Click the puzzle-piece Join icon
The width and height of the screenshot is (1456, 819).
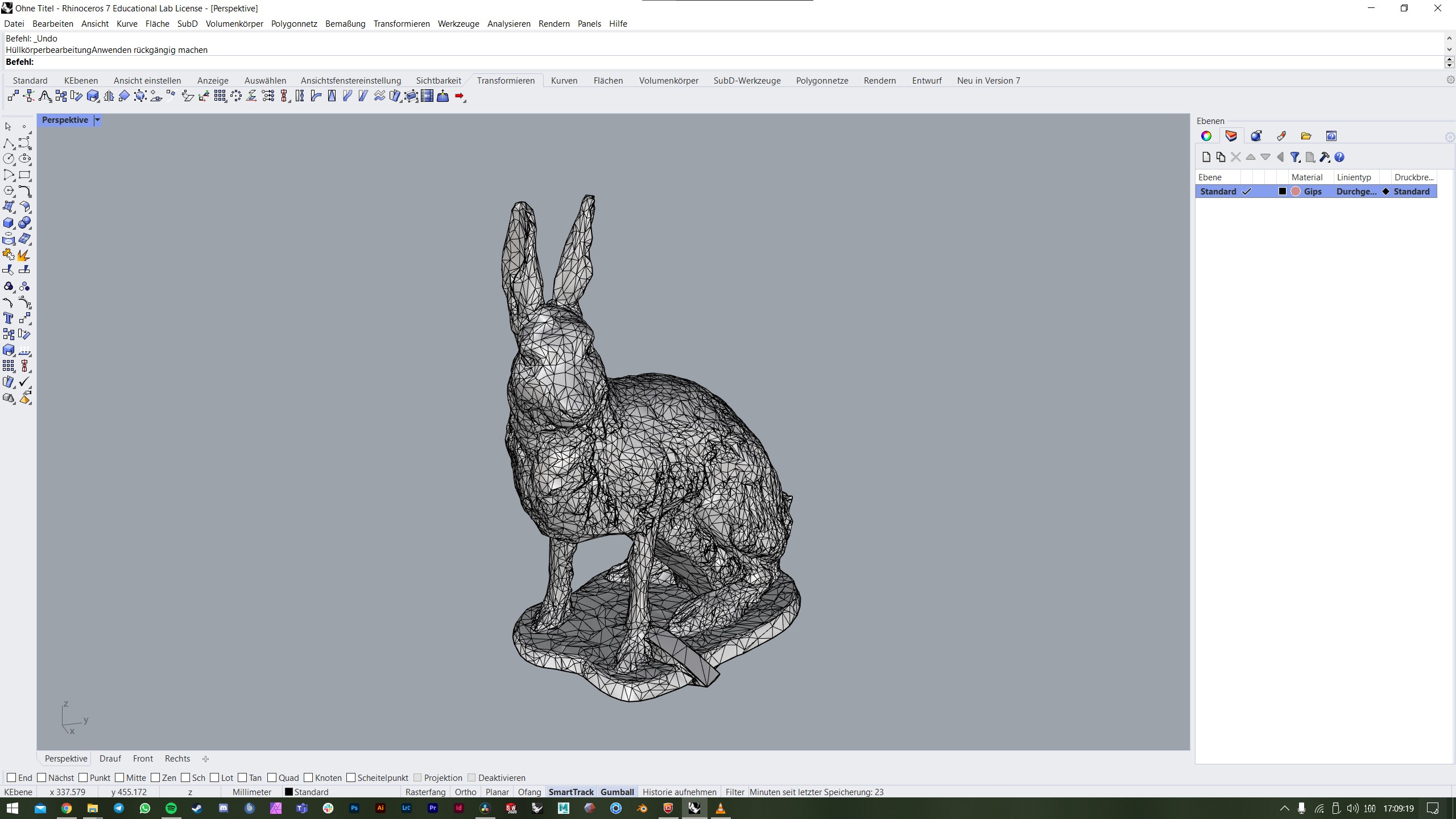(x=9, y=254)
